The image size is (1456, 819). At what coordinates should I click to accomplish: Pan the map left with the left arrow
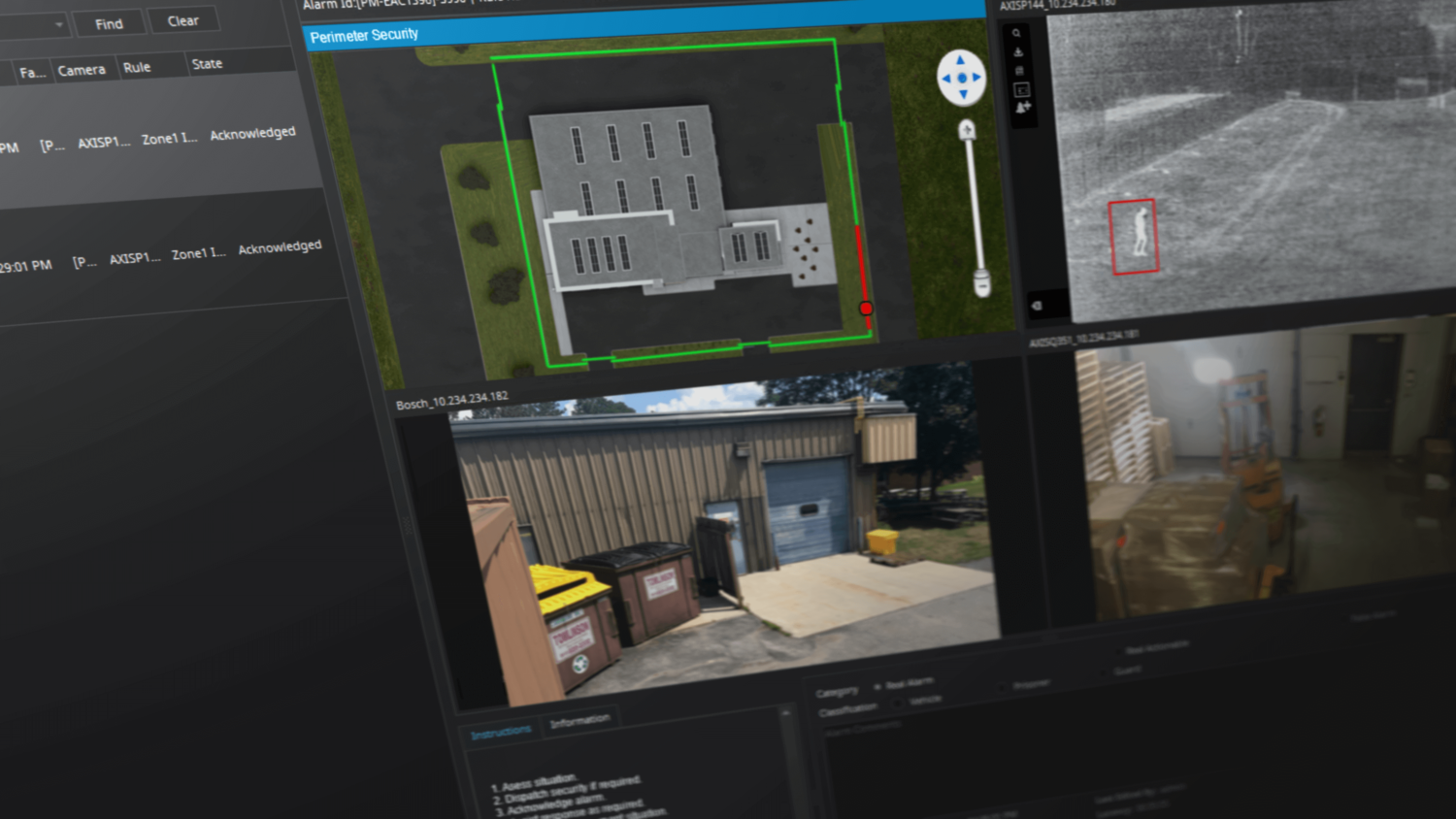(x=945, y=79)
